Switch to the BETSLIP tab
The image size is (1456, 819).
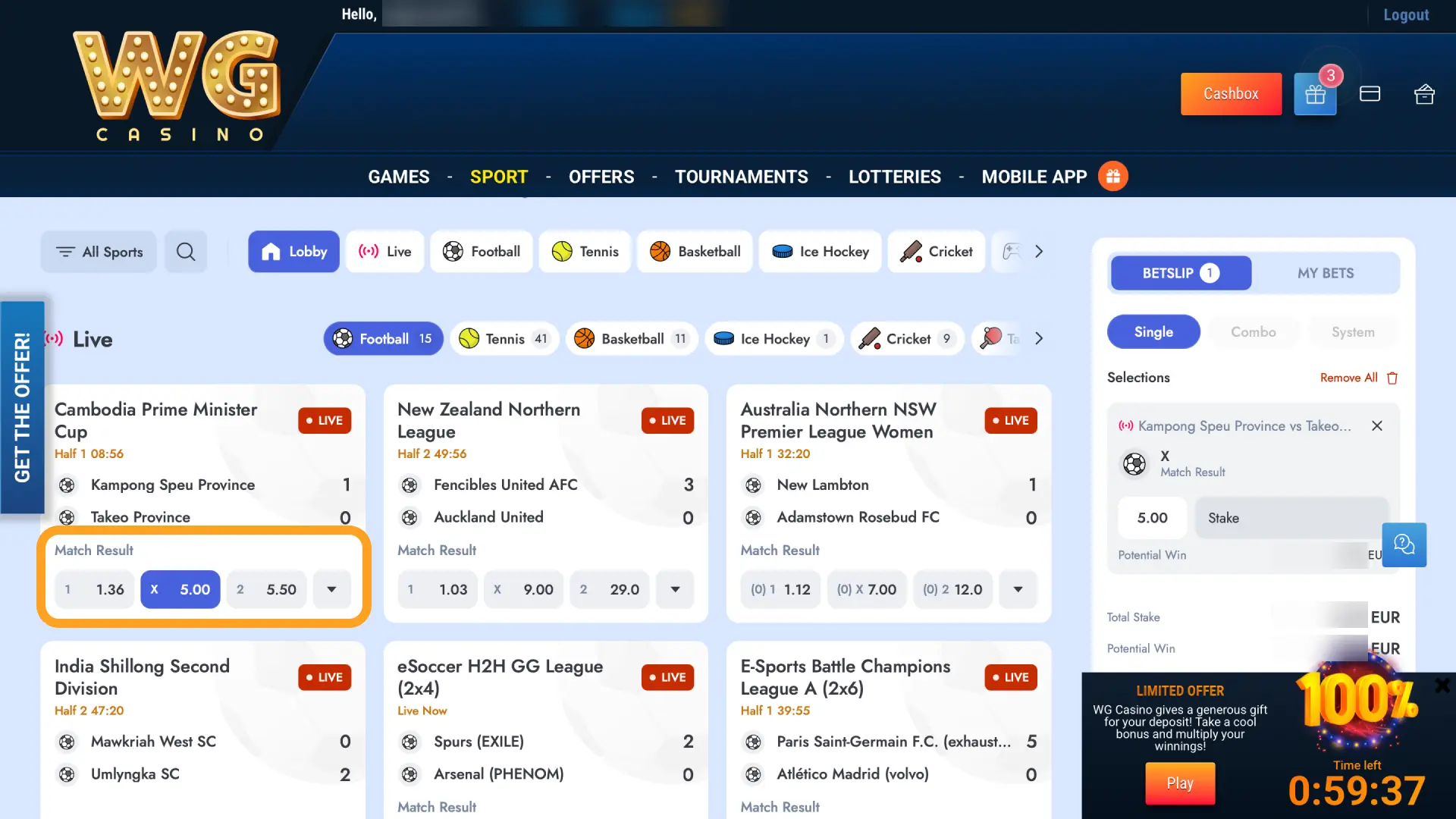pos(1181,273)
